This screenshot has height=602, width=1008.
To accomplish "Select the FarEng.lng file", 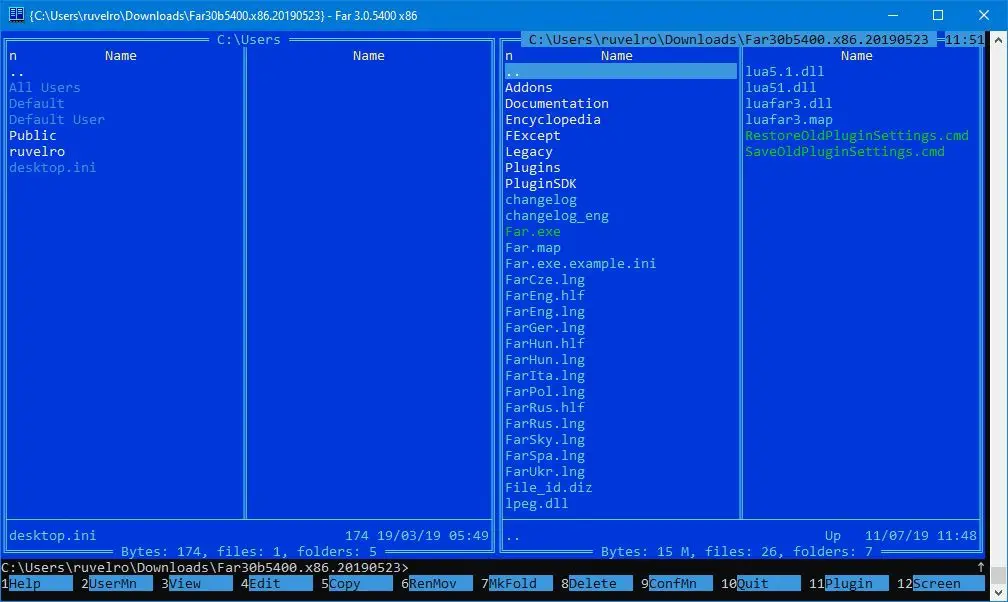I will tap(544, 312).
